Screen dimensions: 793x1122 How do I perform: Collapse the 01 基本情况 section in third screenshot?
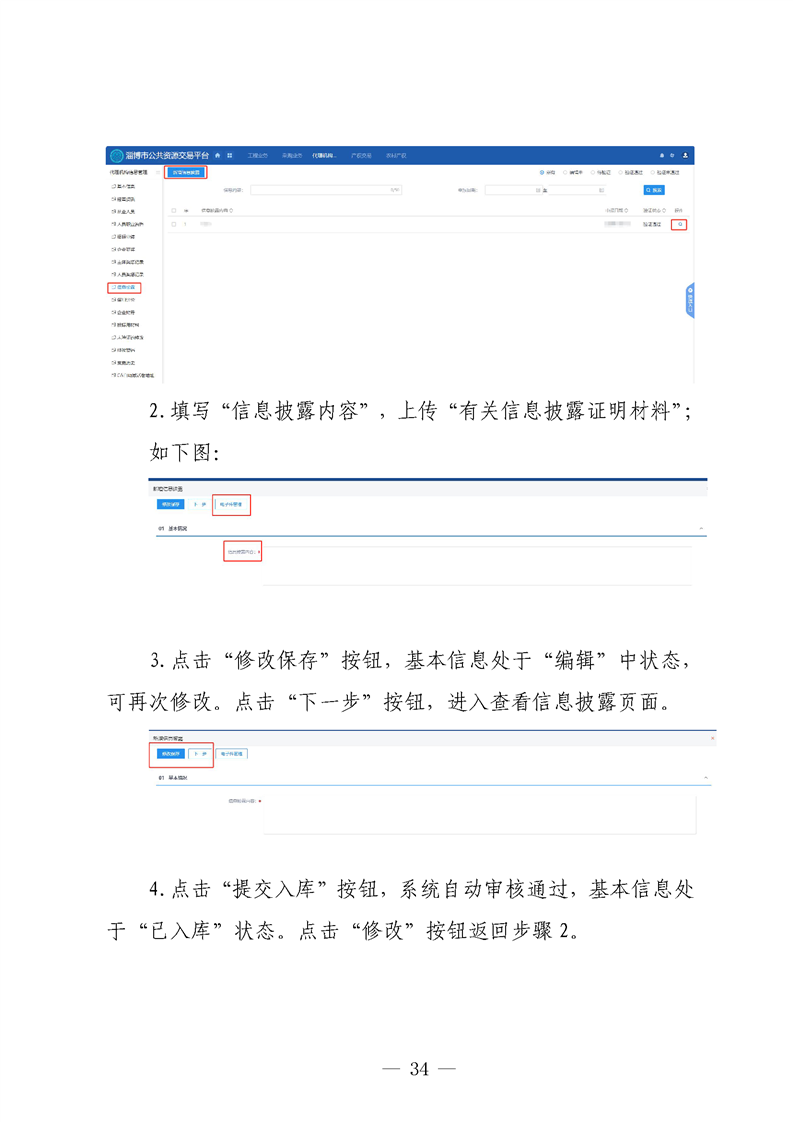[x=706, y=777]
